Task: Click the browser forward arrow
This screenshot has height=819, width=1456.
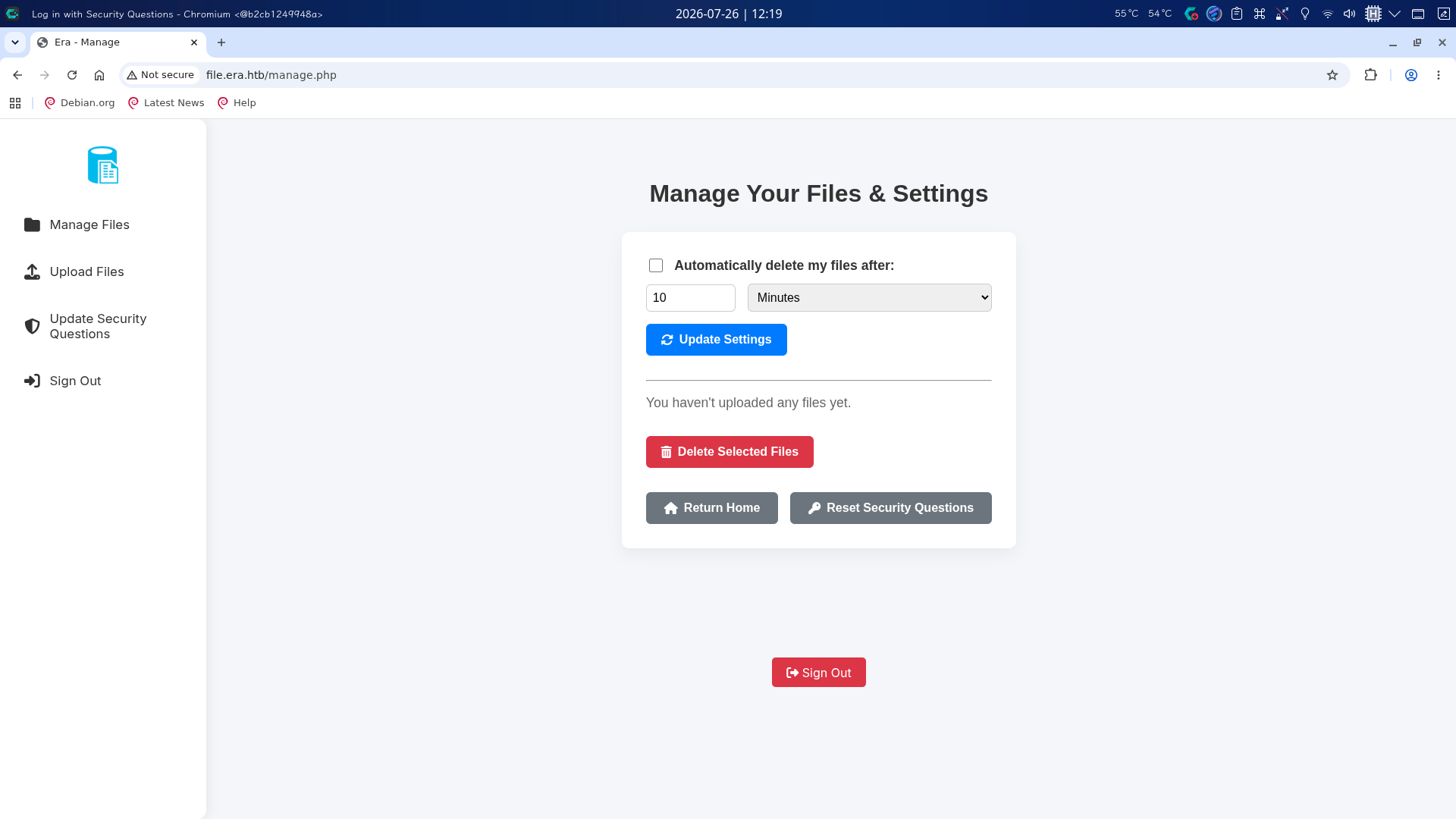Action: coord(45,75)
